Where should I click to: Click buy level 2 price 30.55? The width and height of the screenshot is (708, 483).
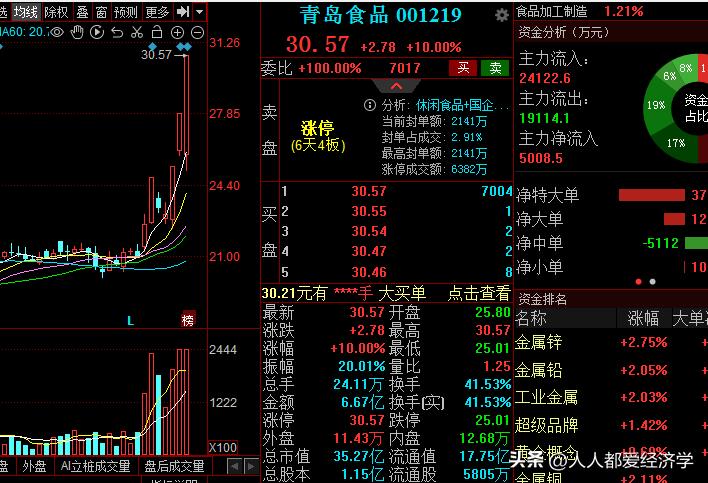point(369,211)
